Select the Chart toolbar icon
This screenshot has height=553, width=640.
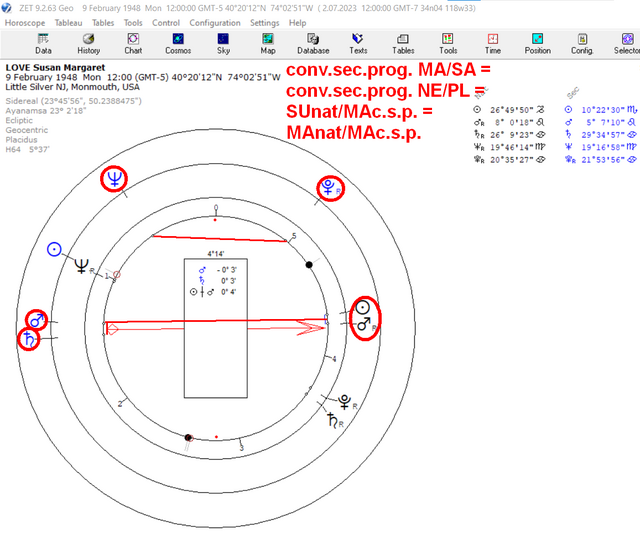133,44
